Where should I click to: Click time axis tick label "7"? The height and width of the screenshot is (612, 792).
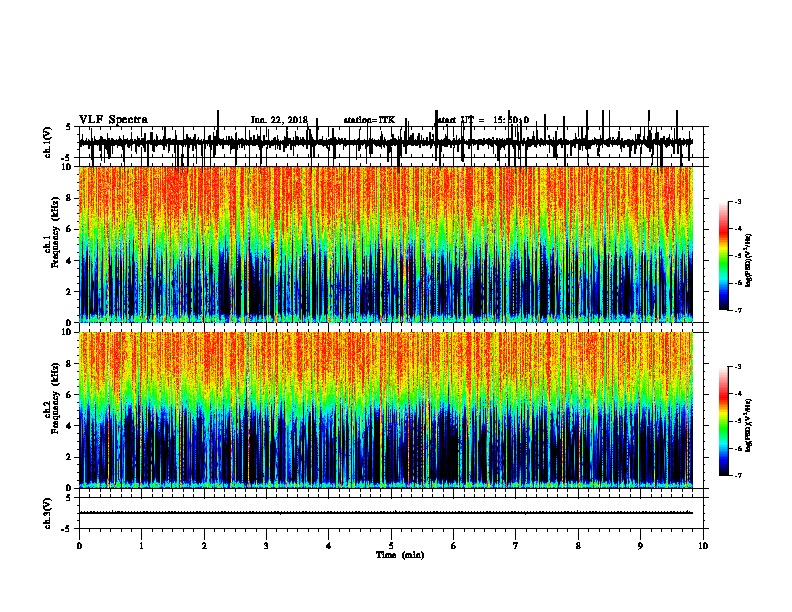516,546
